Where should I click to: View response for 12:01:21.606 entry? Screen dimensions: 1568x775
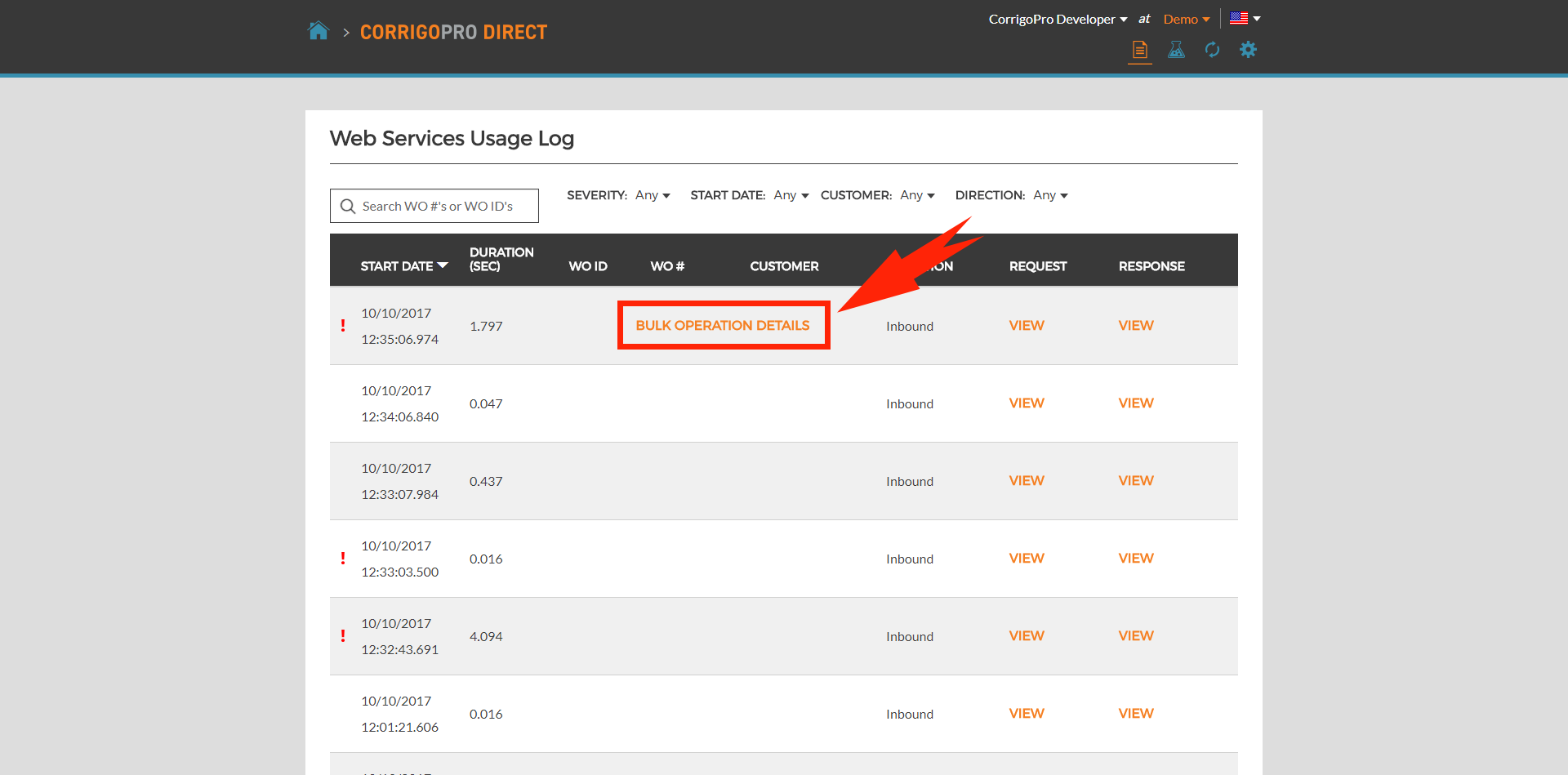tap(1136, 713)
